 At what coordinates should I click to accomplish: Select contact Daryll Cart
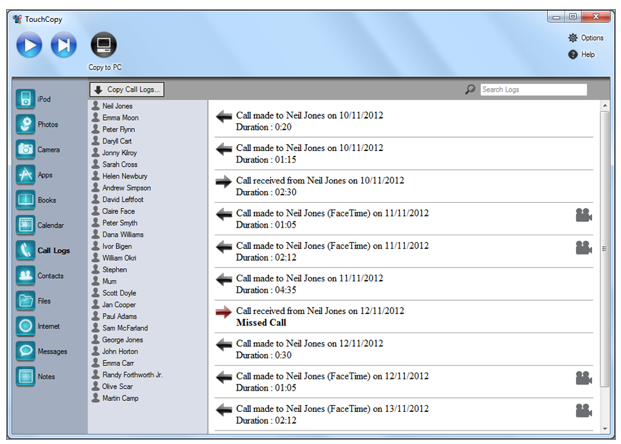tap(112, 141)
